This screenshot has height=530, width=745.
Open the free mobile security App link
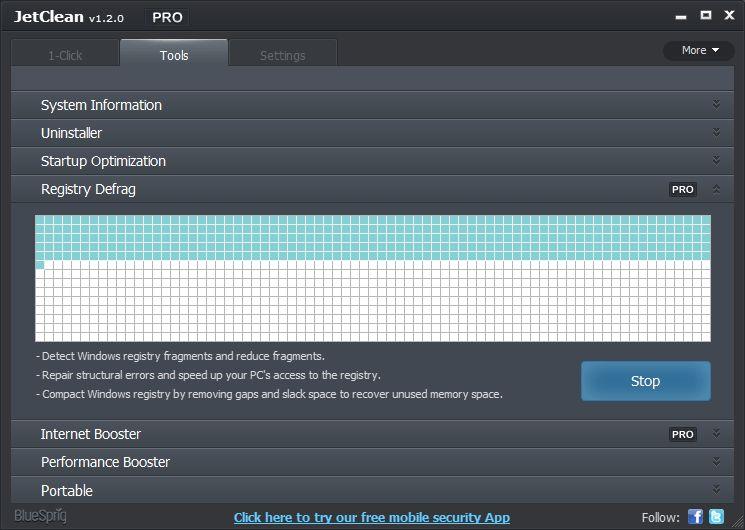click(372, 517)
